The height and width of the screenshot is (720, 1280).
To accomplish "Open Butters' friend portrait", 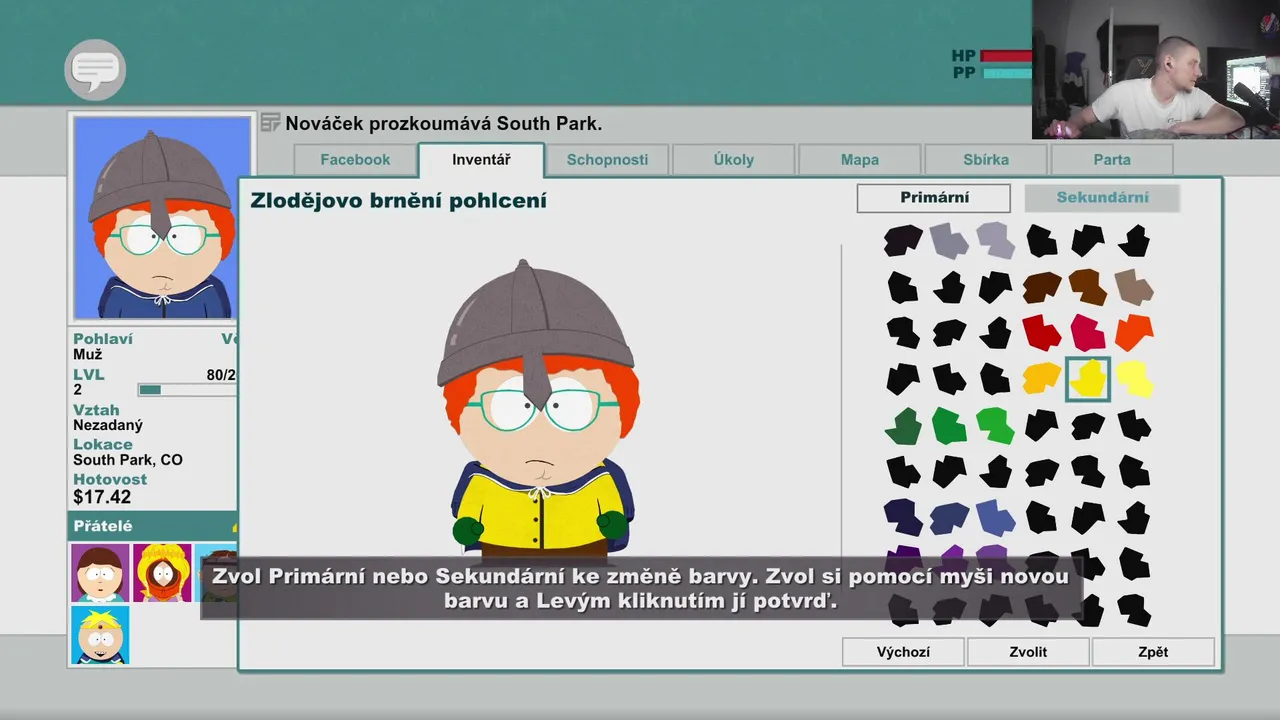I will (100, 635).
